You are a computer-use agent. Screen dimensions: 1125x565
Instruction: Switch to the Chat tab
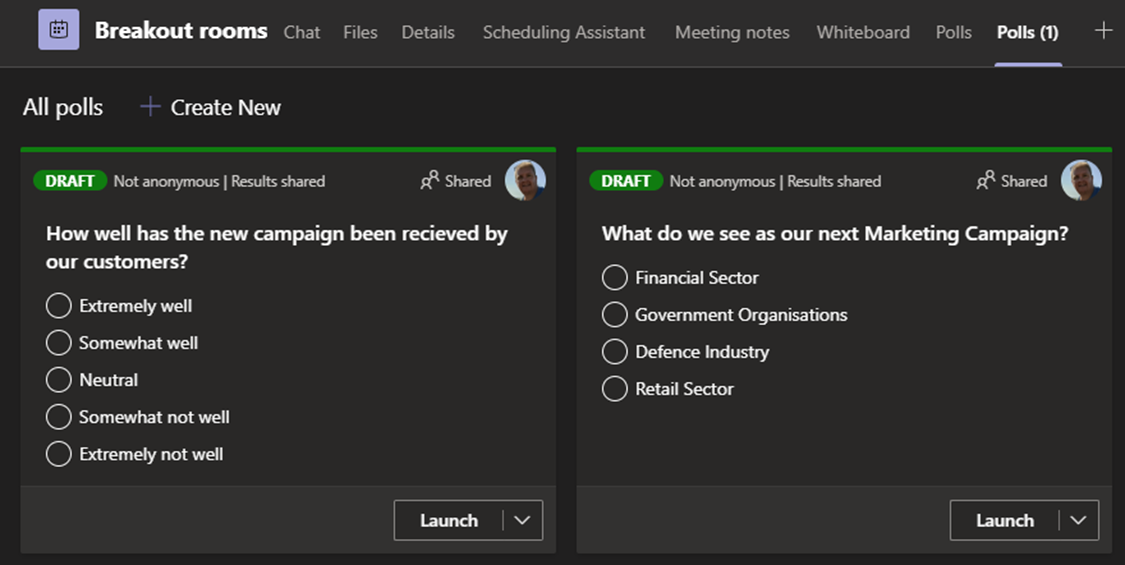click(x=302, y=32)
